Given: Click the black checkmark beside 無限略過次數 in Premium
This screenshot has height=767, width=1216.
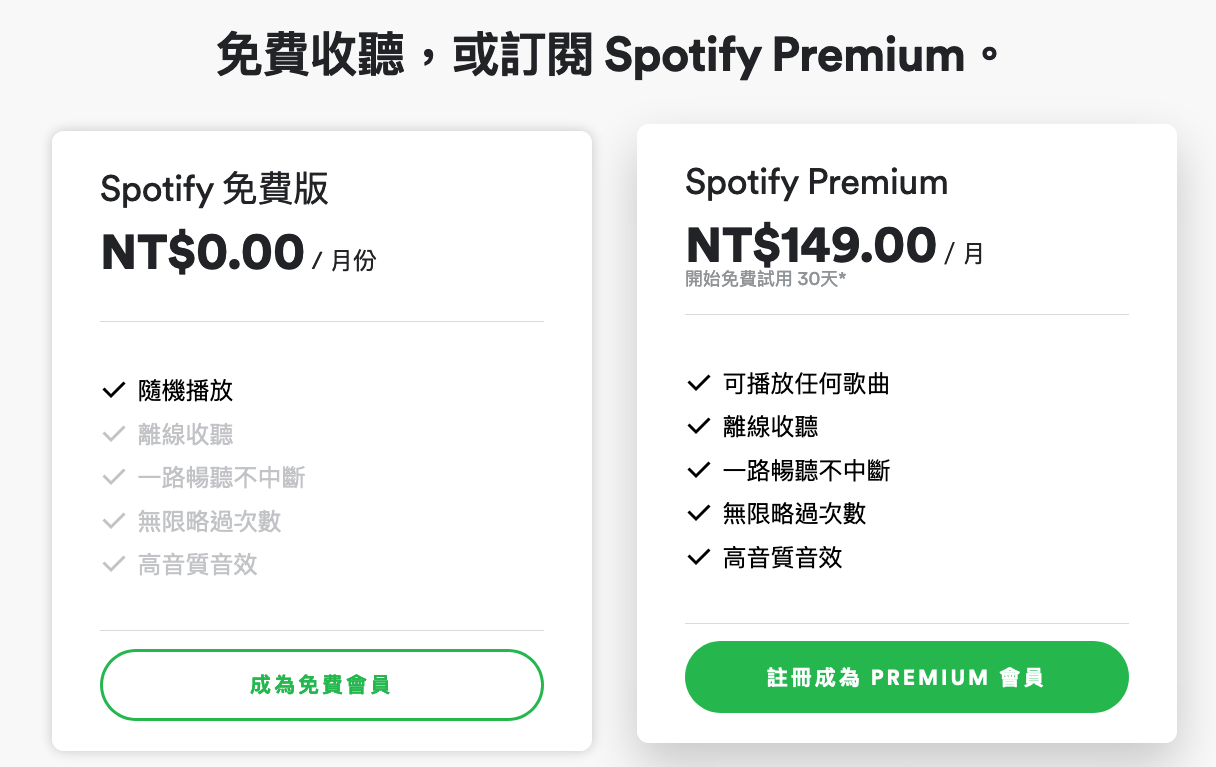Looking at the screenshot, I should 698,514.
